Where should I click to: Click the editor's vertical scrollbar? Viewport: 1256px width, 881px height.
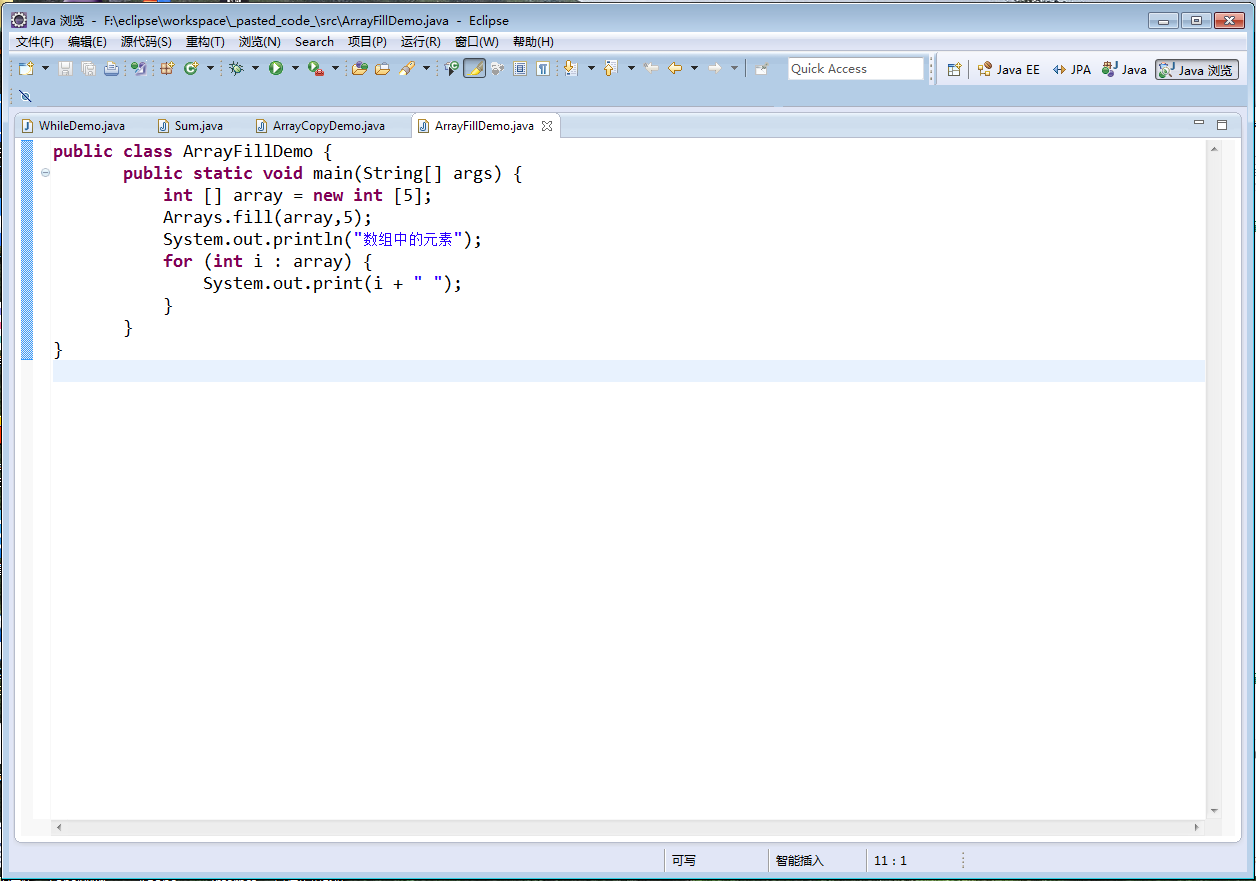tap(1214, 480)
